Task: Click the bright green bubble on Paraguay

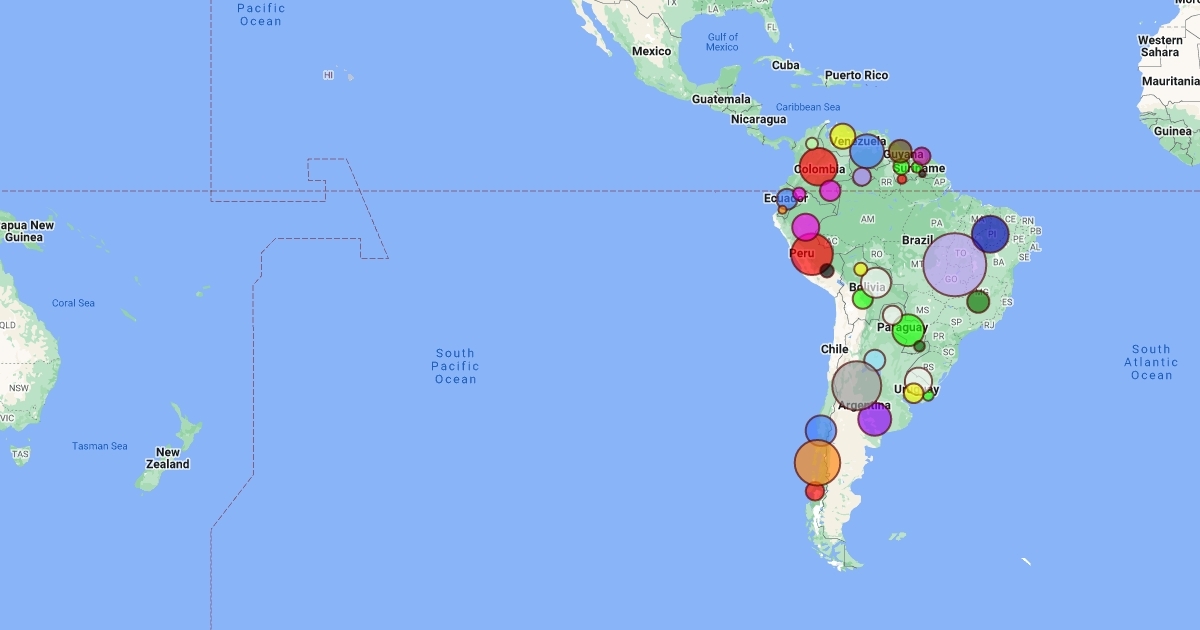Action: tap(908, 330)
